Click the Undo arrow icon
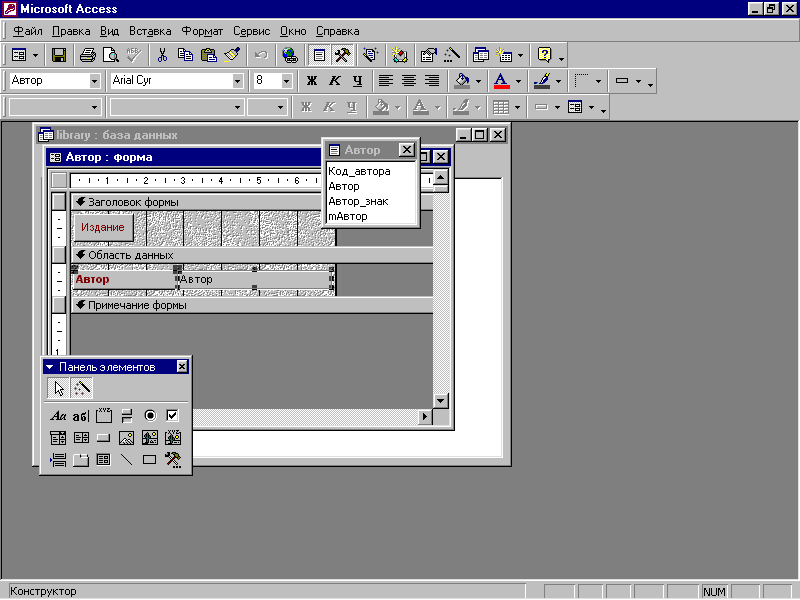 pyautogui.click(x=261, y=55)
